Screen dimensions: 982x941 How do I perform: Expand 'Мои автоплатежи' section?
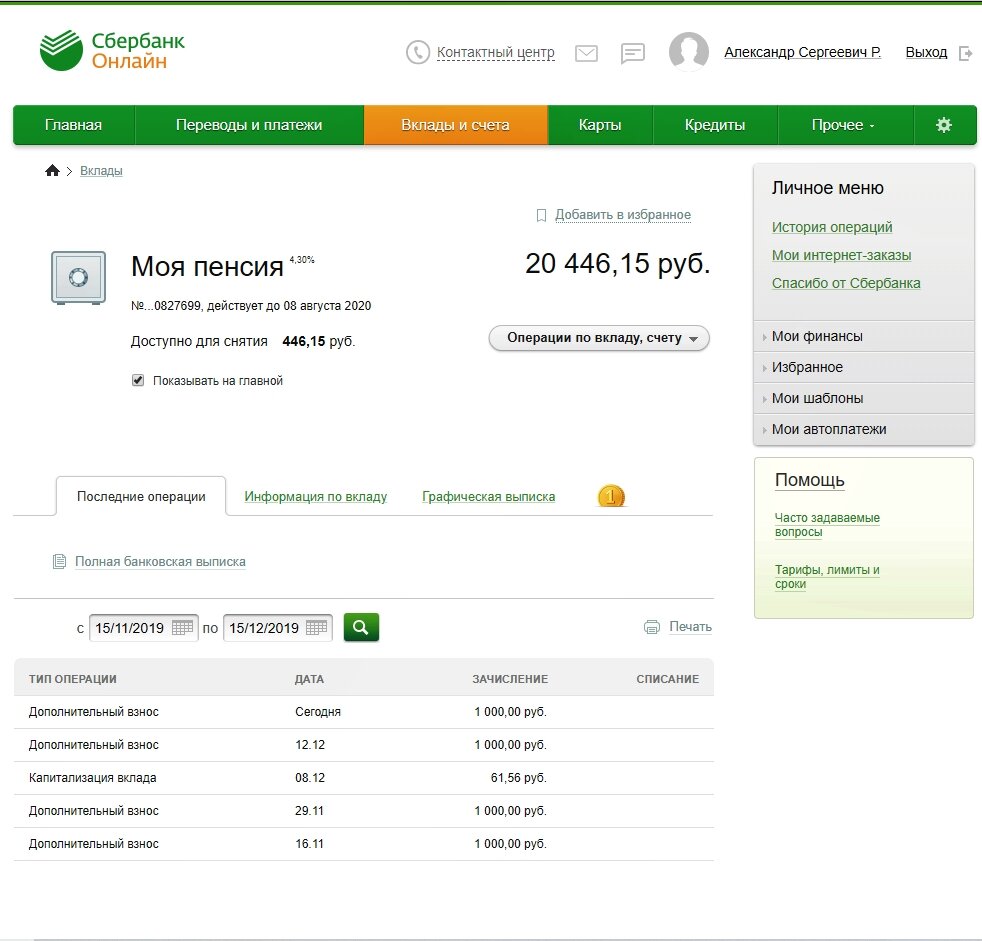coord(864,429)
